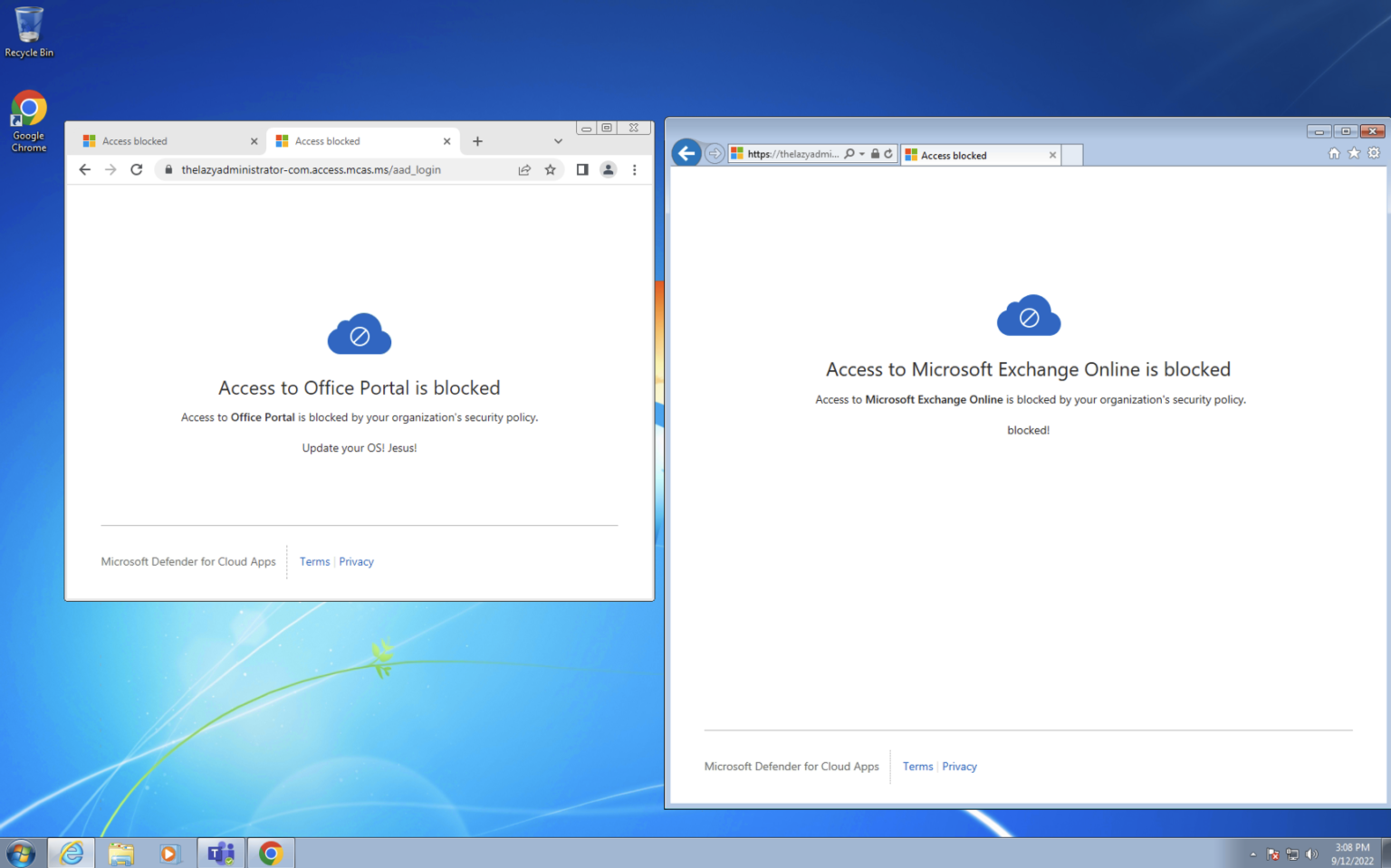
Task: Open a new tab in Internet Explorer
Action: pos(1071,156)
